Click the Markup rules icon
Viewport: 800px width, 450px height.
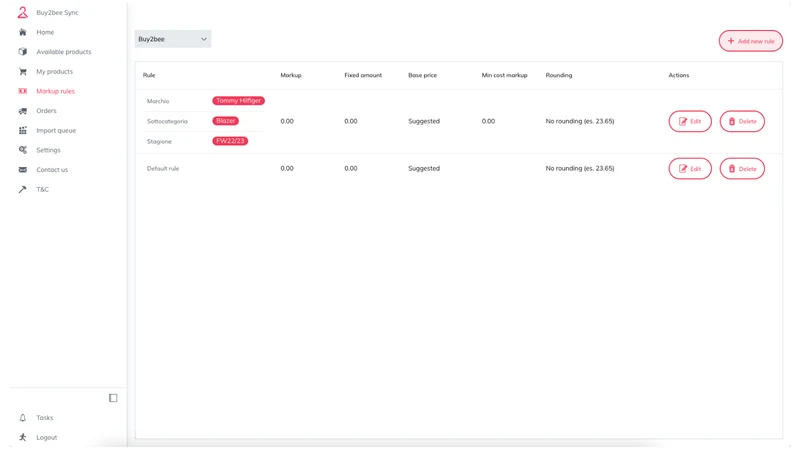coord(22,91)
